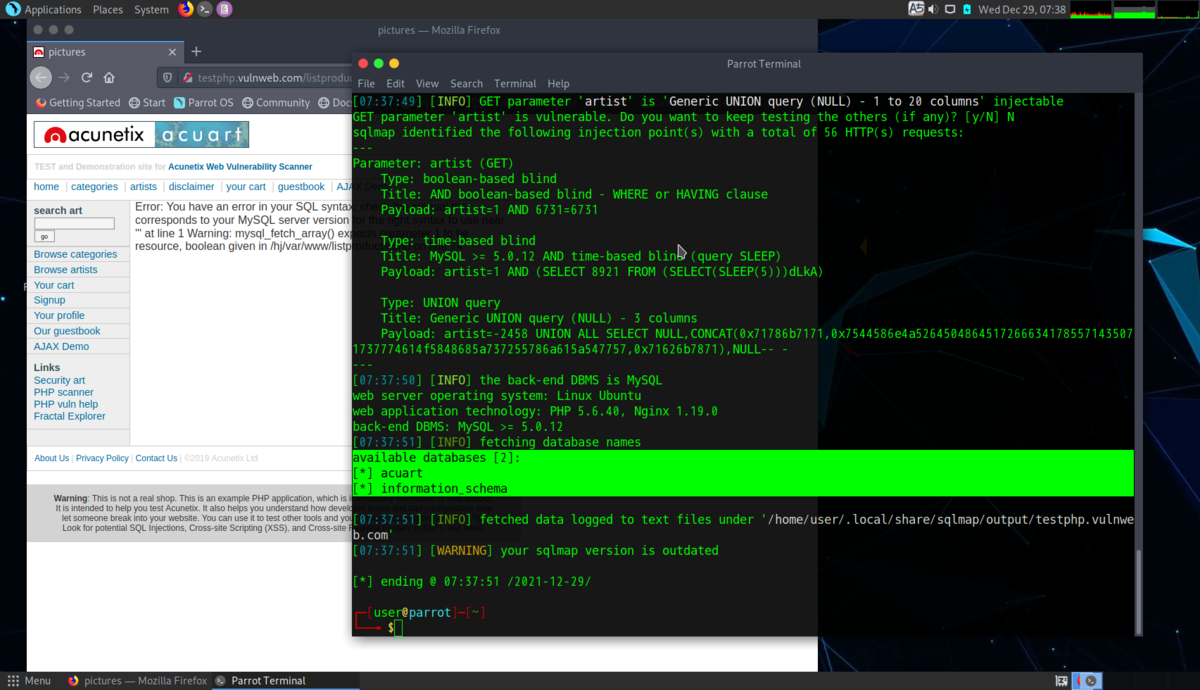The width and height of the screenshot is (1200, 690).
Task: Click the Parrot logo beside Applications
Action: click(x=12, y=9)
